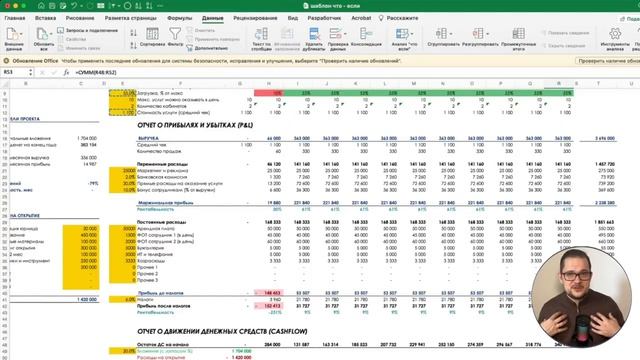Image resolution: width=640 pixels, height=360 pixels.
Task: Toggle the Фильтр funnel button
Action: [175, 37]
